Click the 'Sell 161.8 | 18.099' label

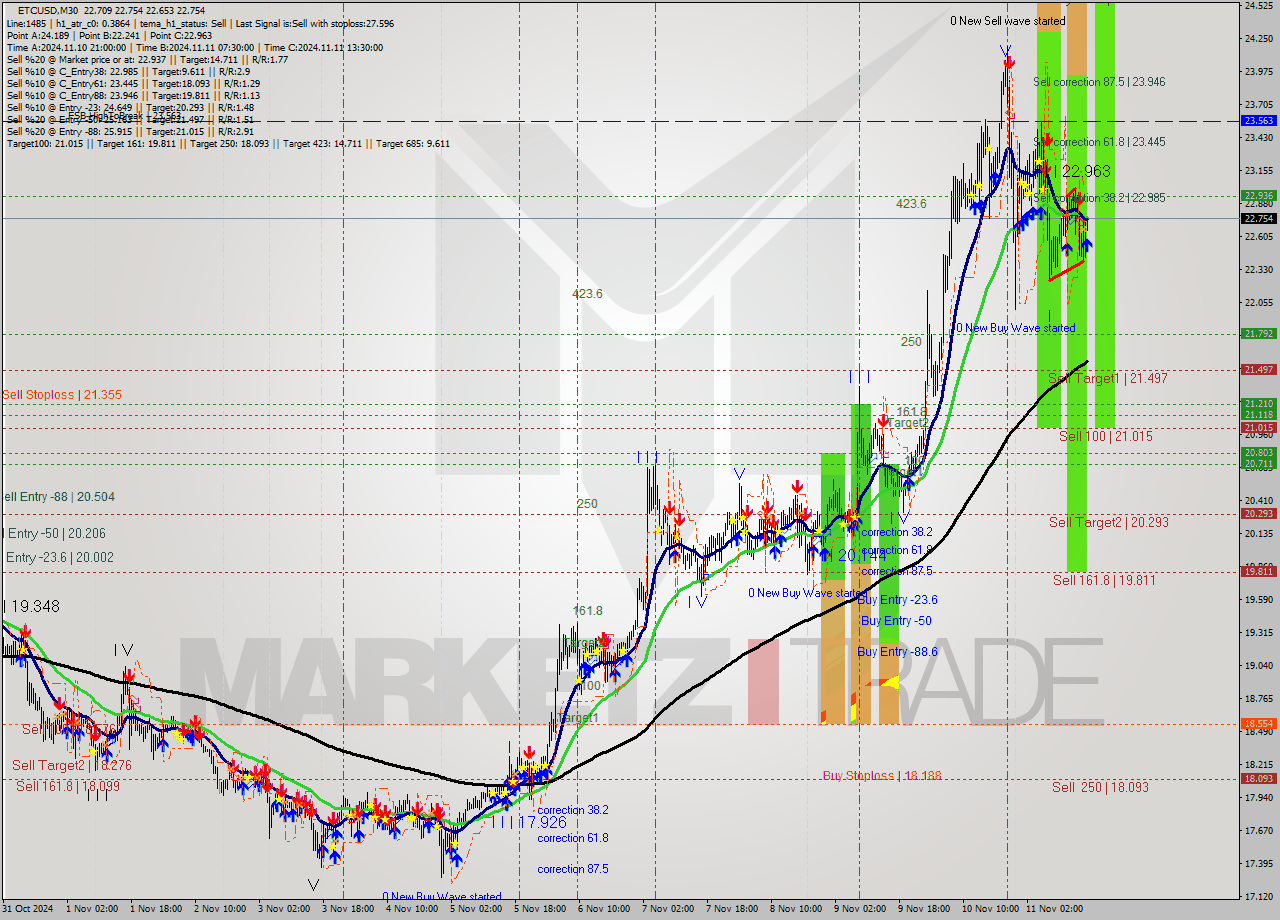click(68, 786)
